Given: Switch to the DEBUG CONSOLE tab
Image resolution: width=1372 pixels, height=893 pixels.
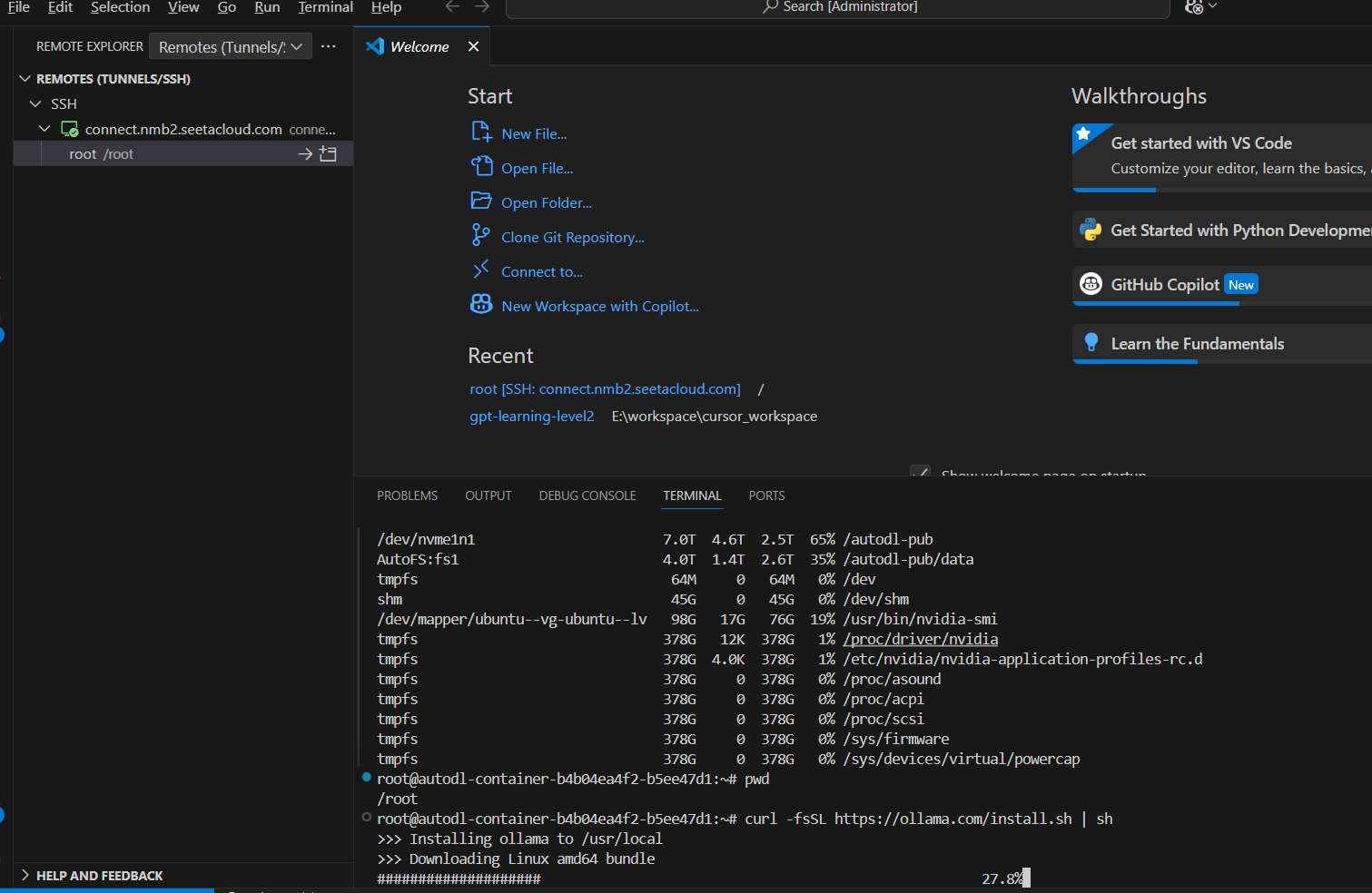Looking at the screenshot, I should click(587, 496).
